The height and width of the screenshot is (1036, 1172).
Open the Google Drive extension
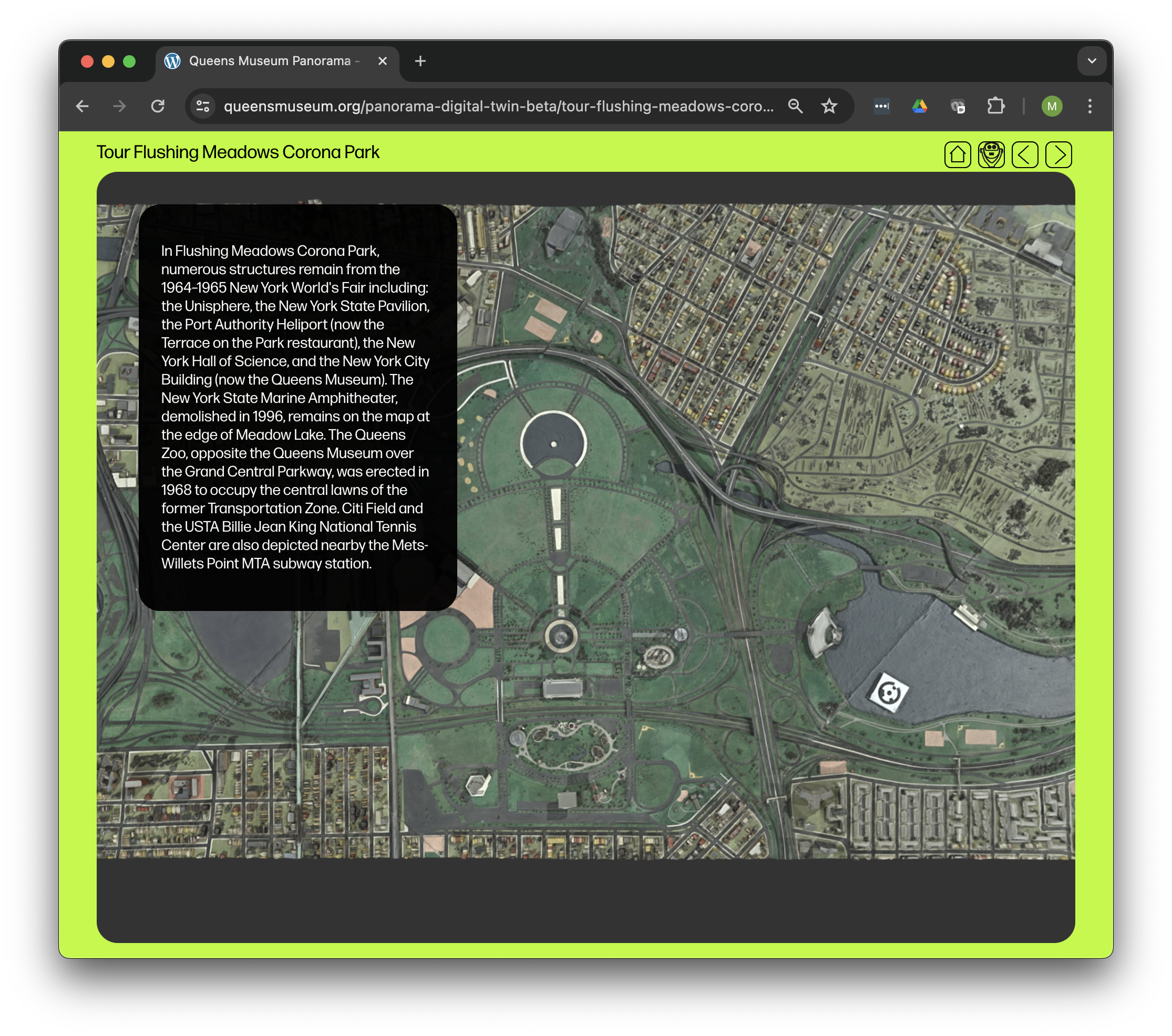(920, 106)
